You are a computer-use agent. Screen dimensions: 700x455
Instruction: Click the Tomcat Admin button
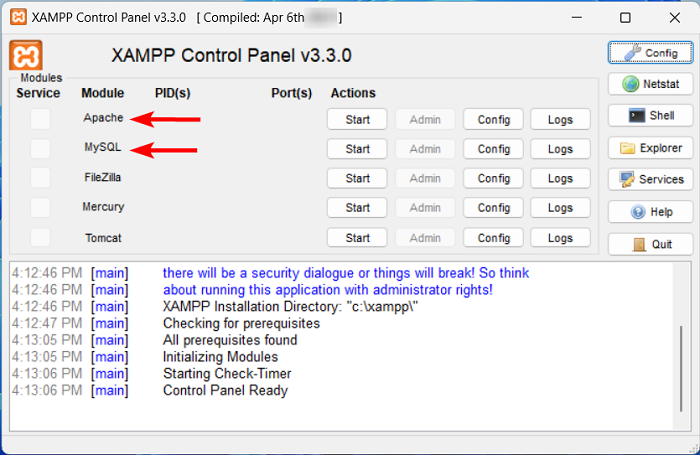[x=425, y=238]
